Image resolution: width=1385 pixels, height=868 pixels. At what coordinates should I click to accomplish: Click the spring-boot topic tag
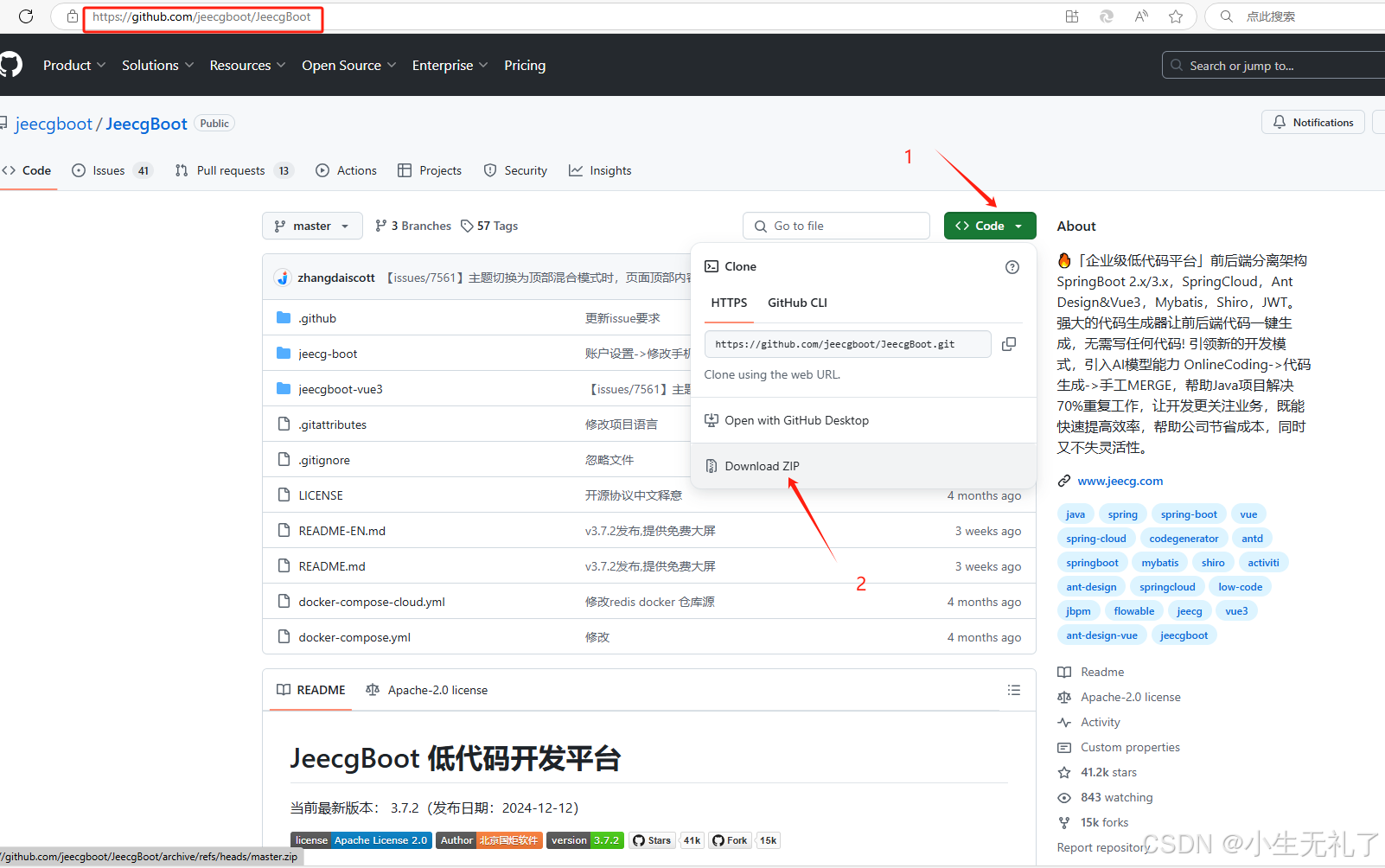(1189, 514)
